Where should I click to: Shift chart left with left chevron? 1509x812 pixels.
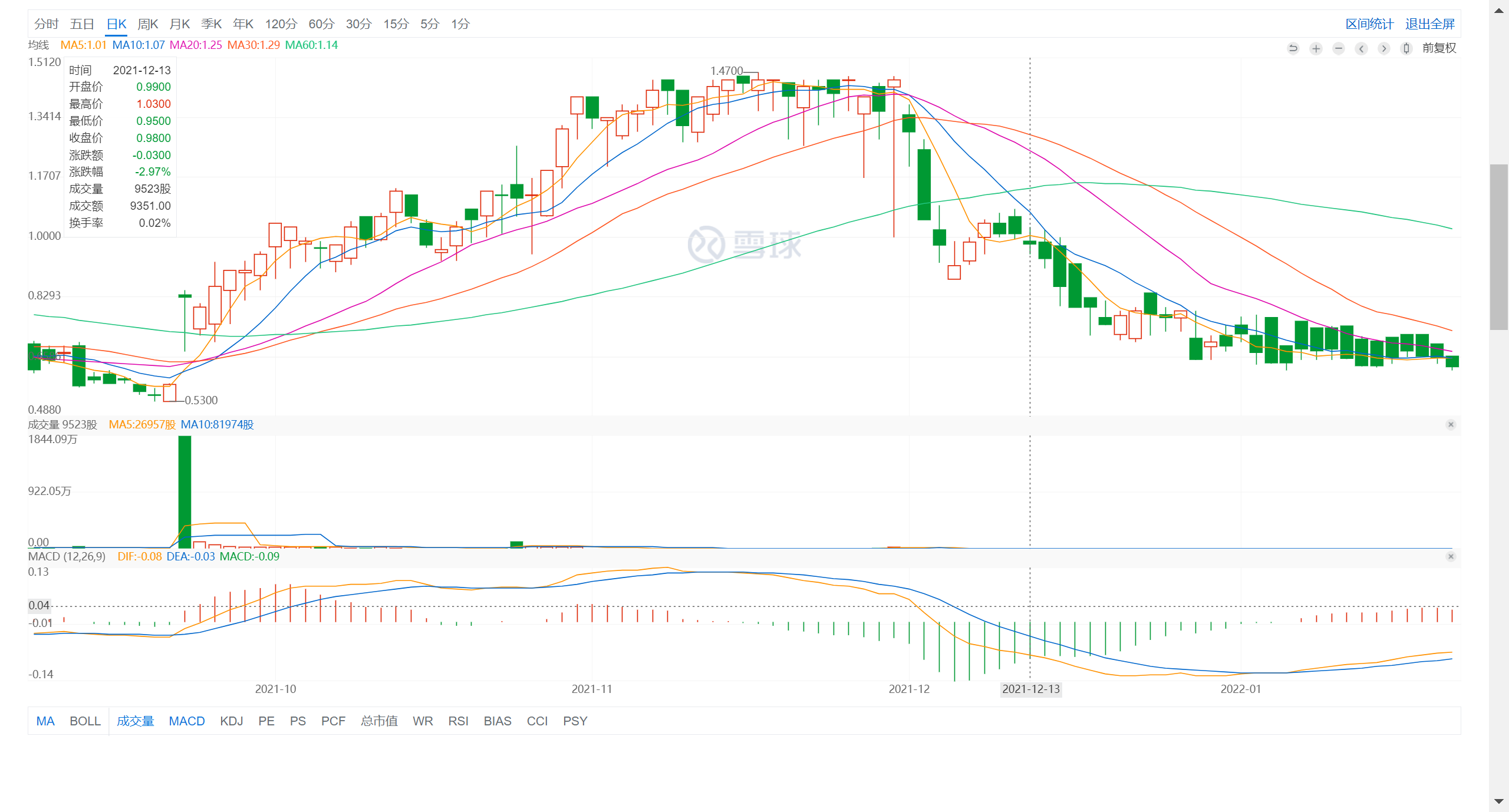pos(1361,48)
